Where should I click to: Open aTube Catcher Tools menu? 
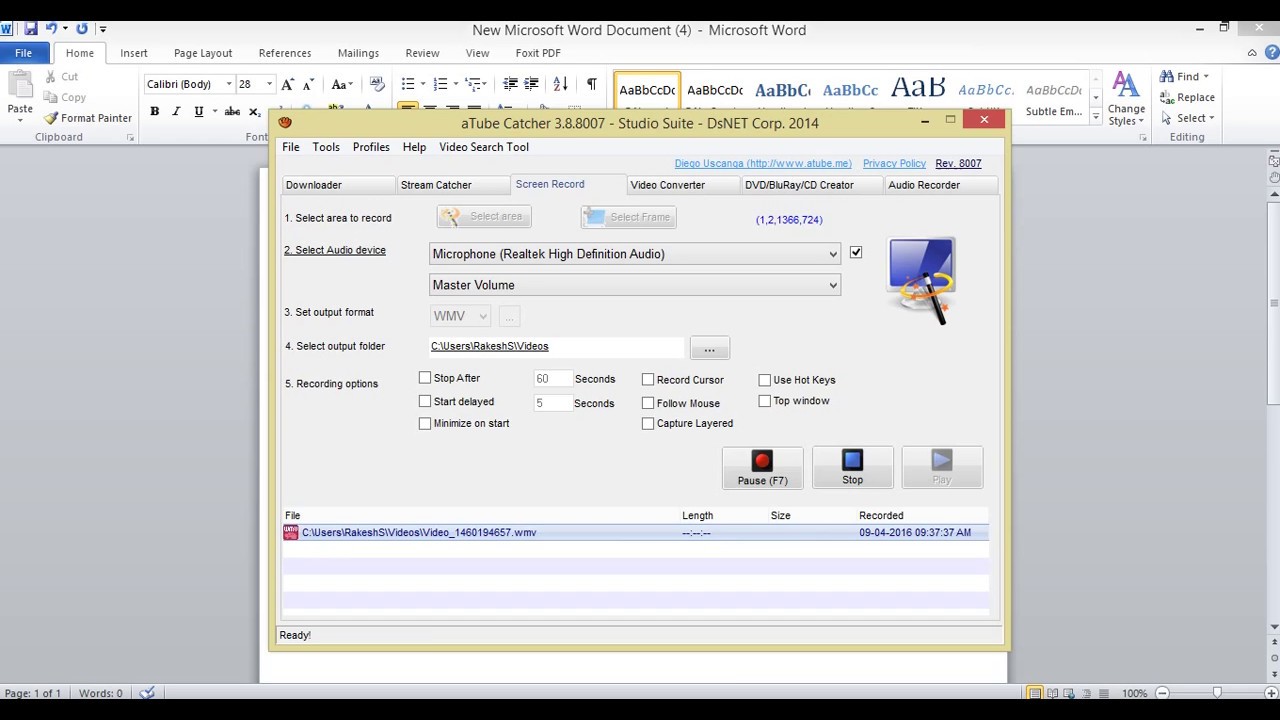pos(326,147)
